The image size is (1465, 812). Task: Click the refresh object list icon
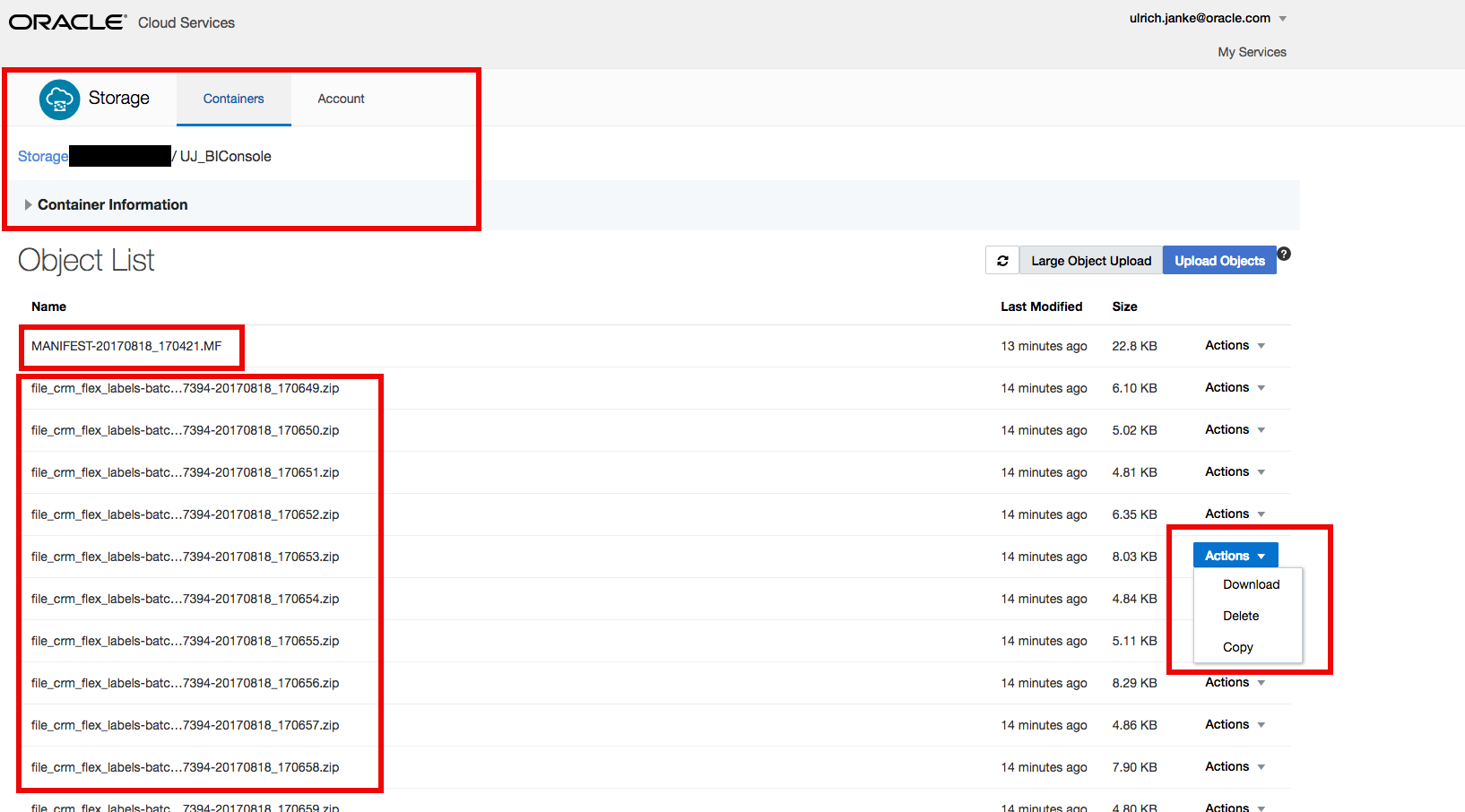click(1002, 261)
